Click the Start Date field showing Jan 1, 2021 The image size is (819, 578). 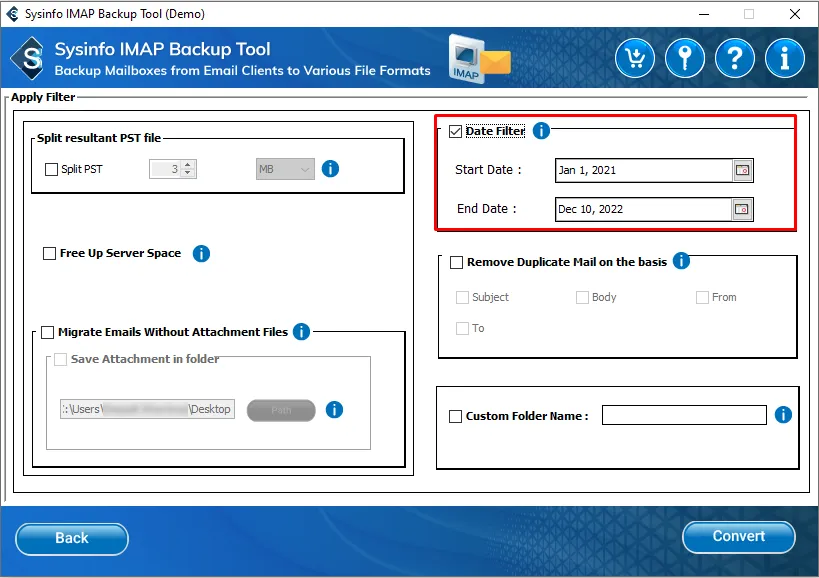tap(644, 170)
